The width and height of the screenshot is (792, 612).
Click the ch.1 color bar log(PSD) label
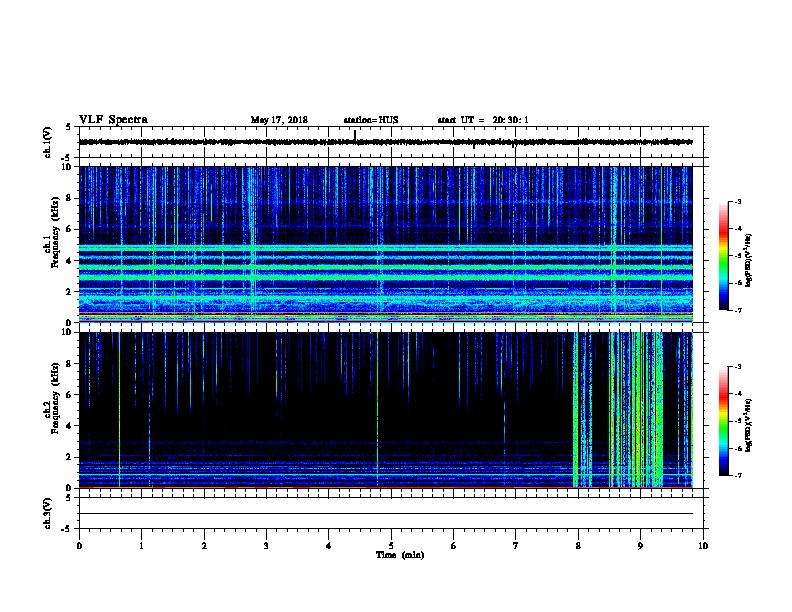coord(748,261)
